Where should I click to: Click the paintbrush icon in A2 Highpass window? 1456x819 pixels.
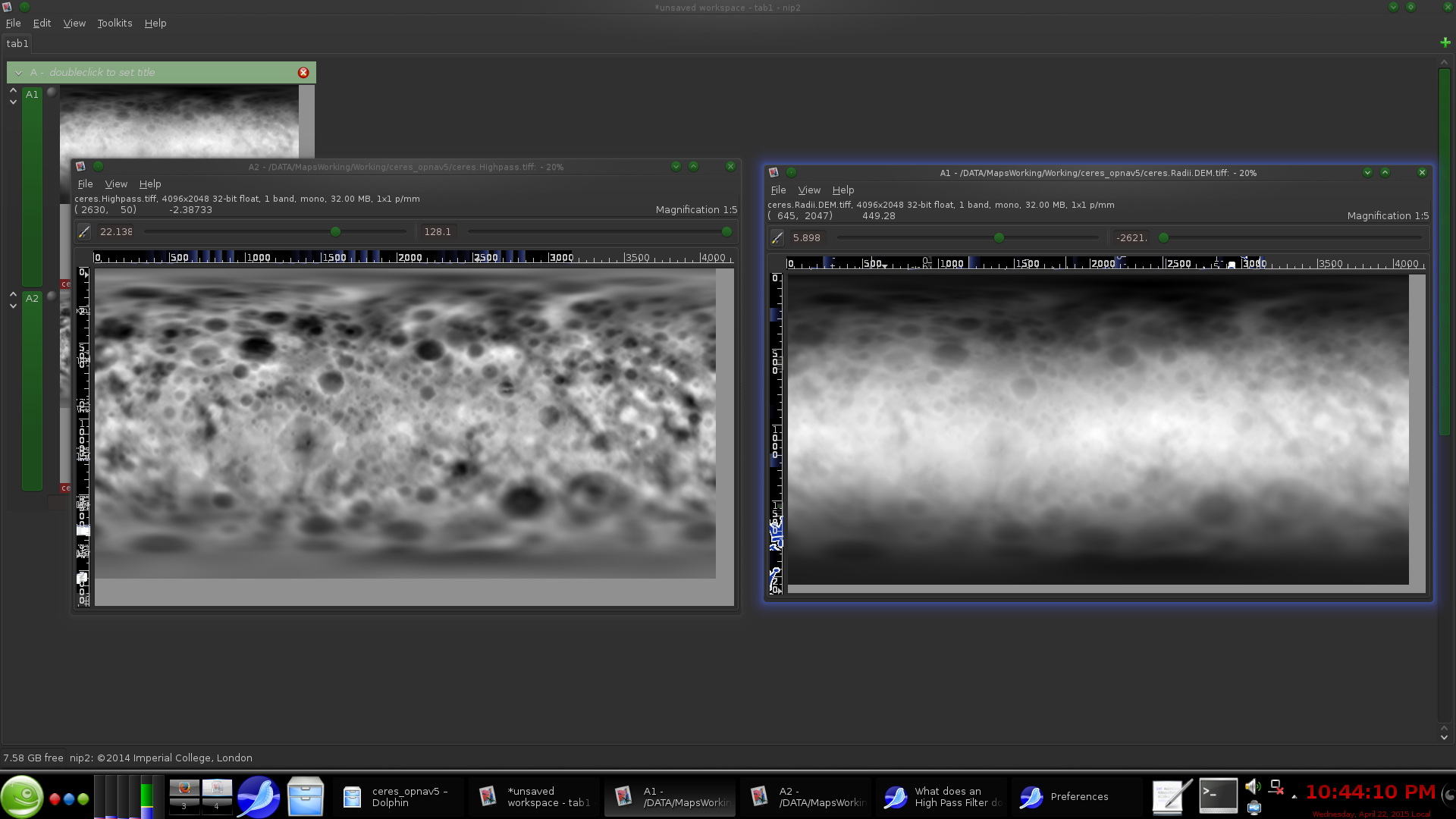pos(84,232)
